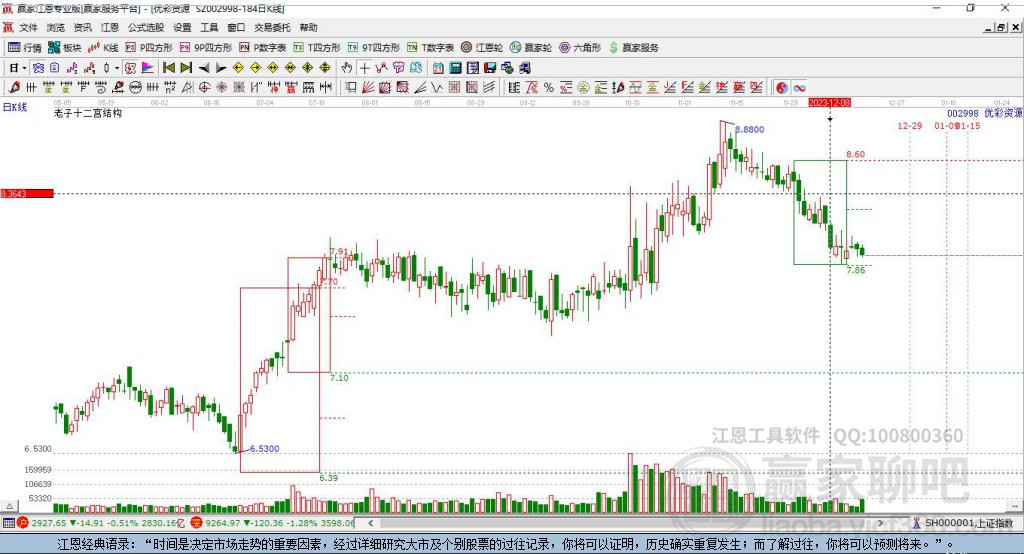The height and width of the screenshot is (554, 1024).
Task: Open the 浏览 menu
Action: pos(56,27)
